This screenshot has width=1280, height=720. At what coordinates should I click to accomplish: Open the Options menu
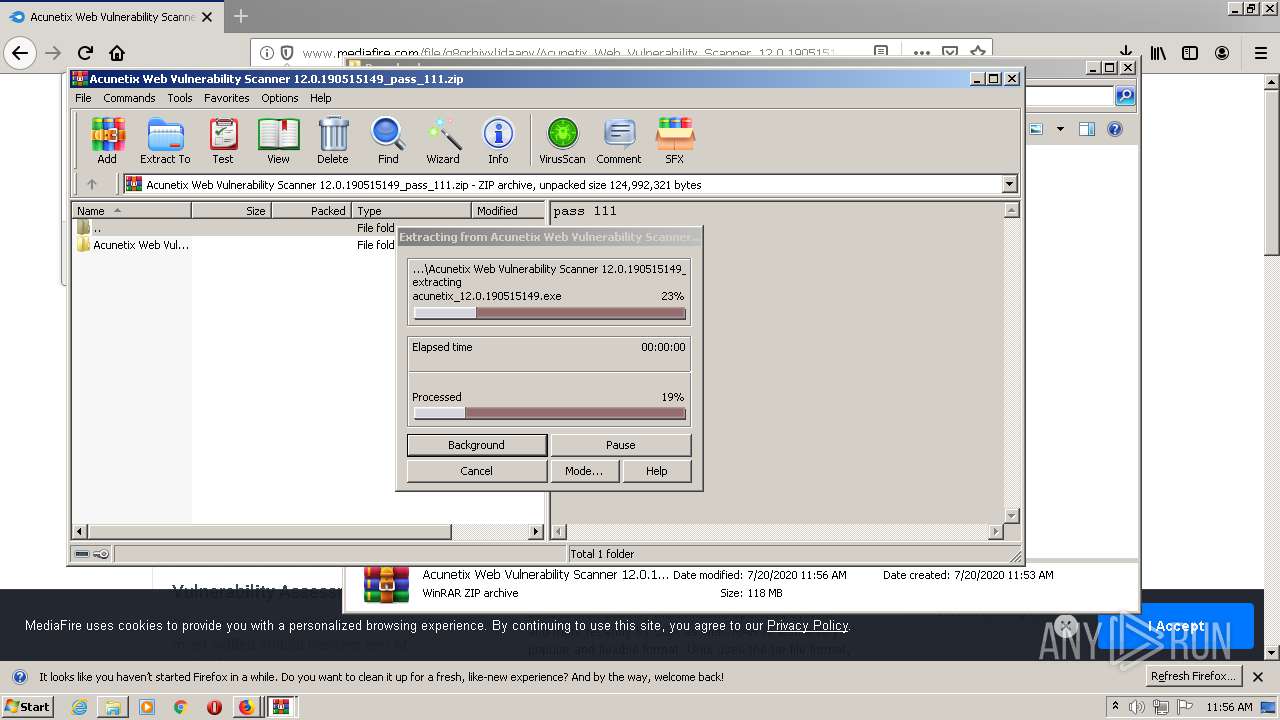pyautogui.click(x=280, y=98)
